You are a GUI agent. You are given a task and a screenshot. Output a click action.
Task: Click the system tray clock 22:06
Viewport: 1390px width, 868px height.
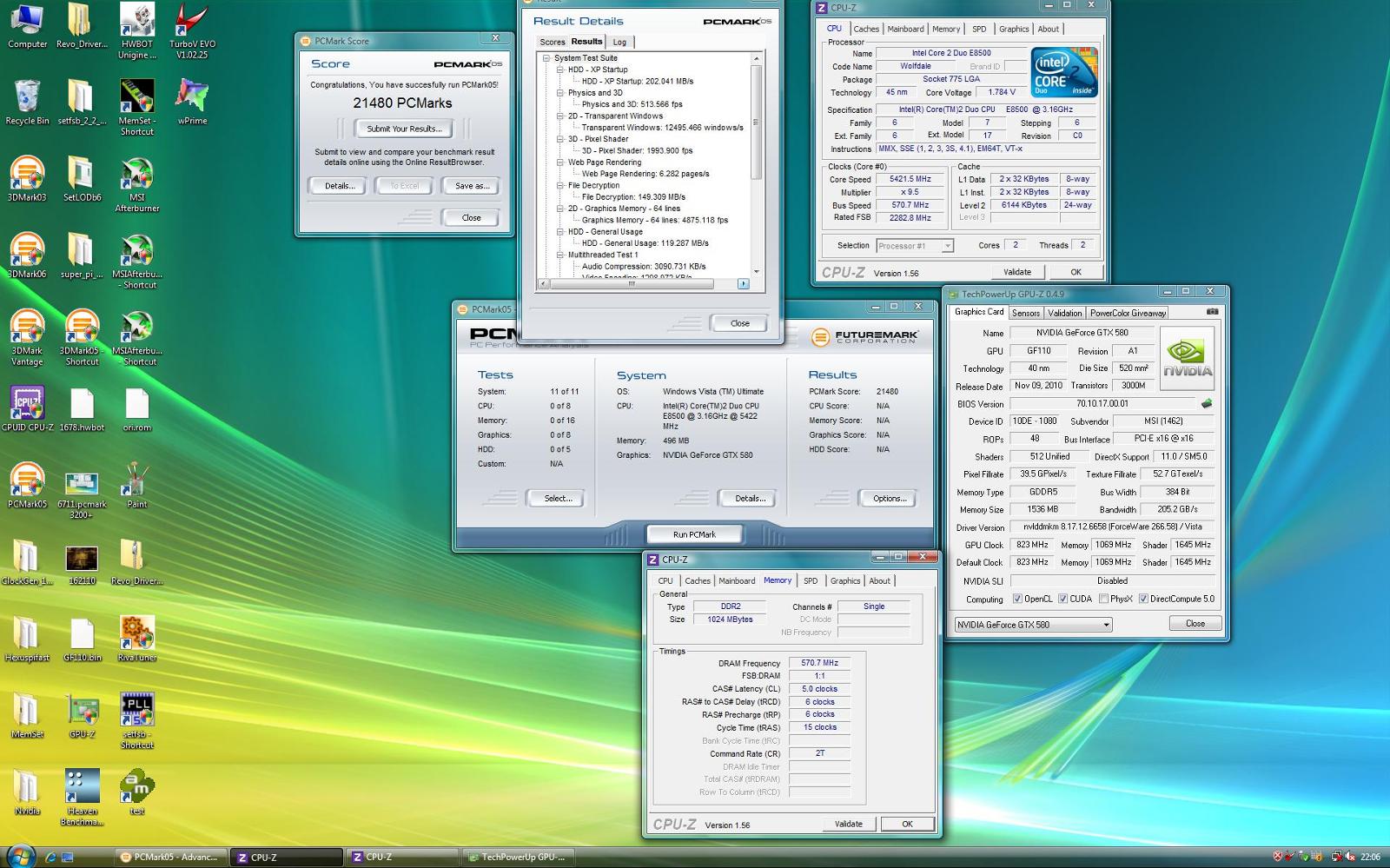point(1370,857)
